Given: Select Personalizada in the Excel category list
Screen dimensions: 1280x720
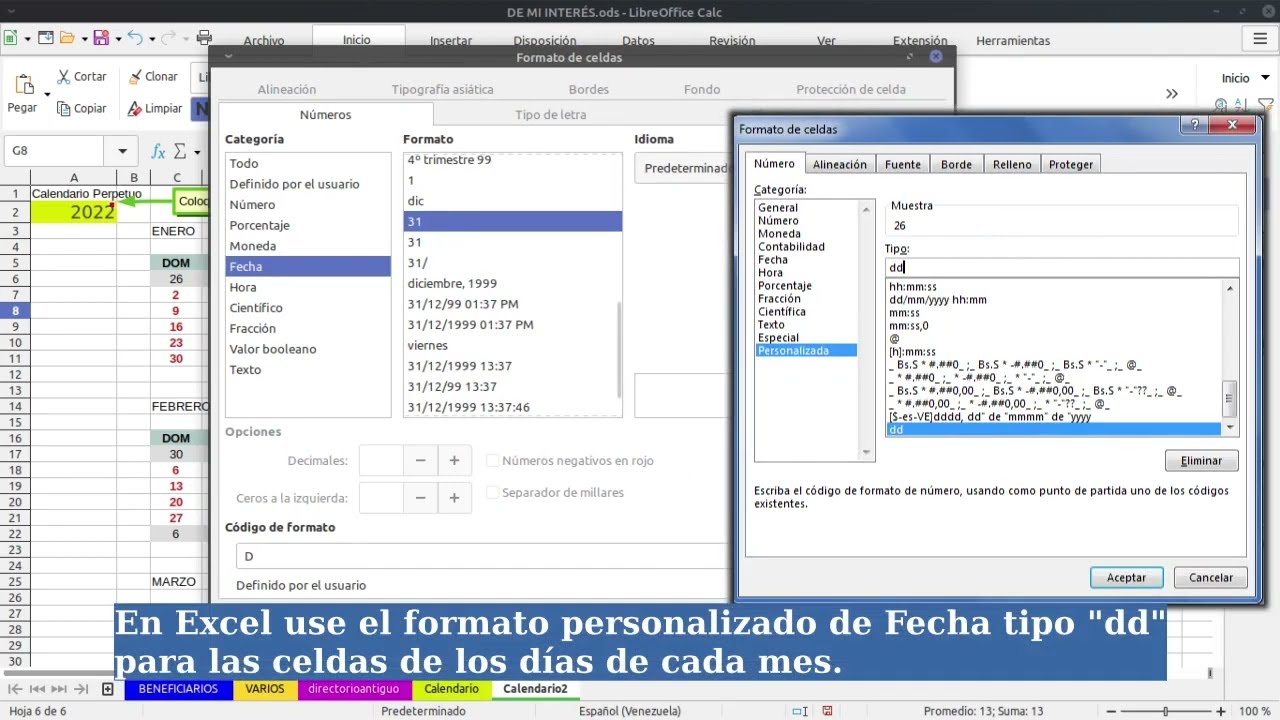Looking at the screenshot, I should click(x=805, y=350).
